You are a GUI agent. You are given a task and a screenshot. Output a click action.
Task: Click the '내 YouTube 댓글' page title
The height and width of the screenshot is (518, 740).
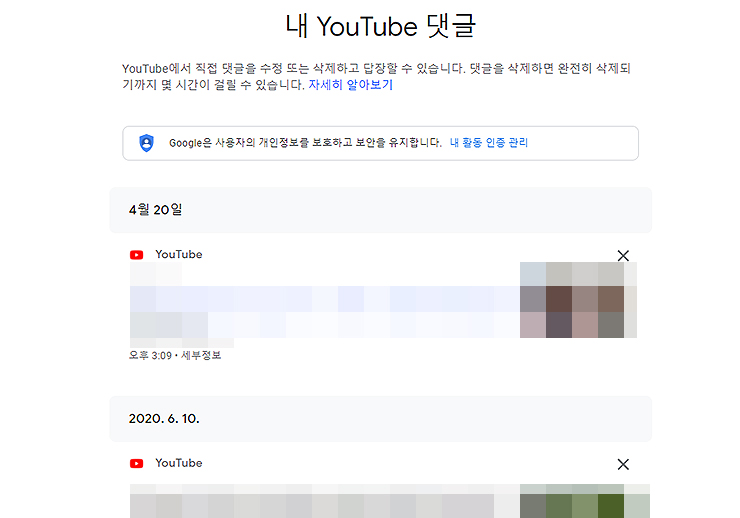(381, 26)
